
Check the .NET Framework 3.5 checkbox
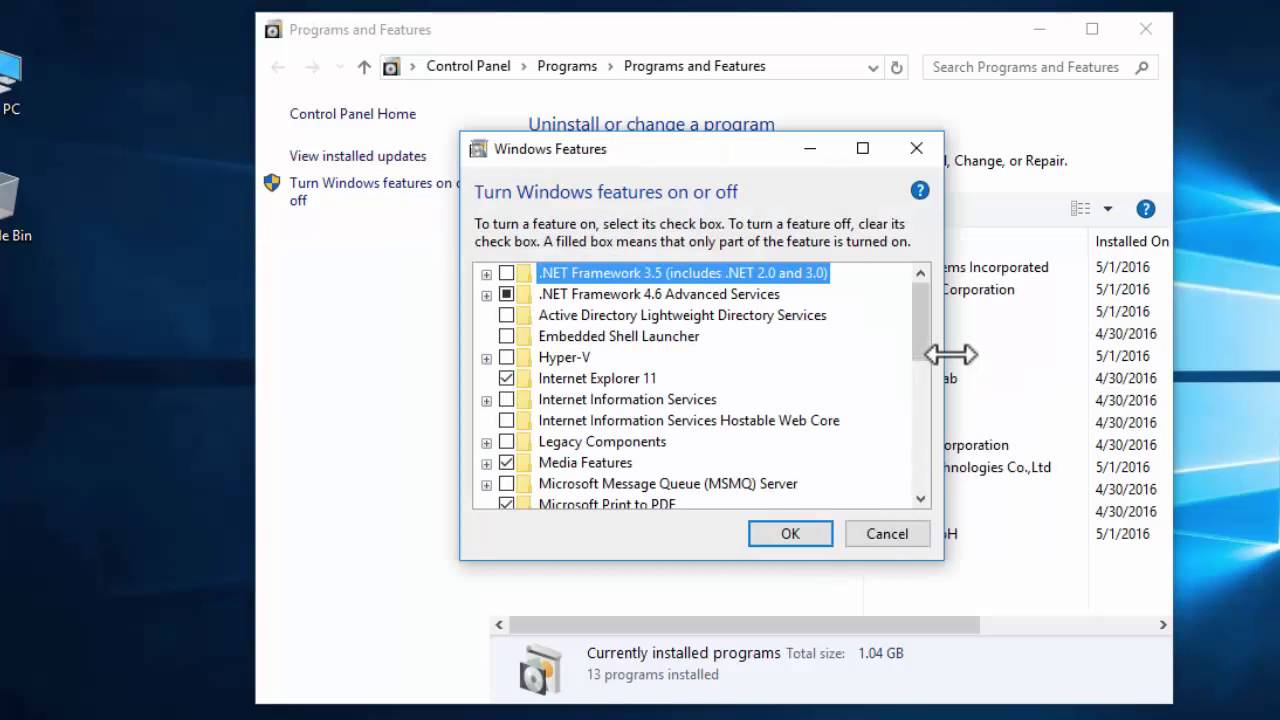[x=507, y=273]
